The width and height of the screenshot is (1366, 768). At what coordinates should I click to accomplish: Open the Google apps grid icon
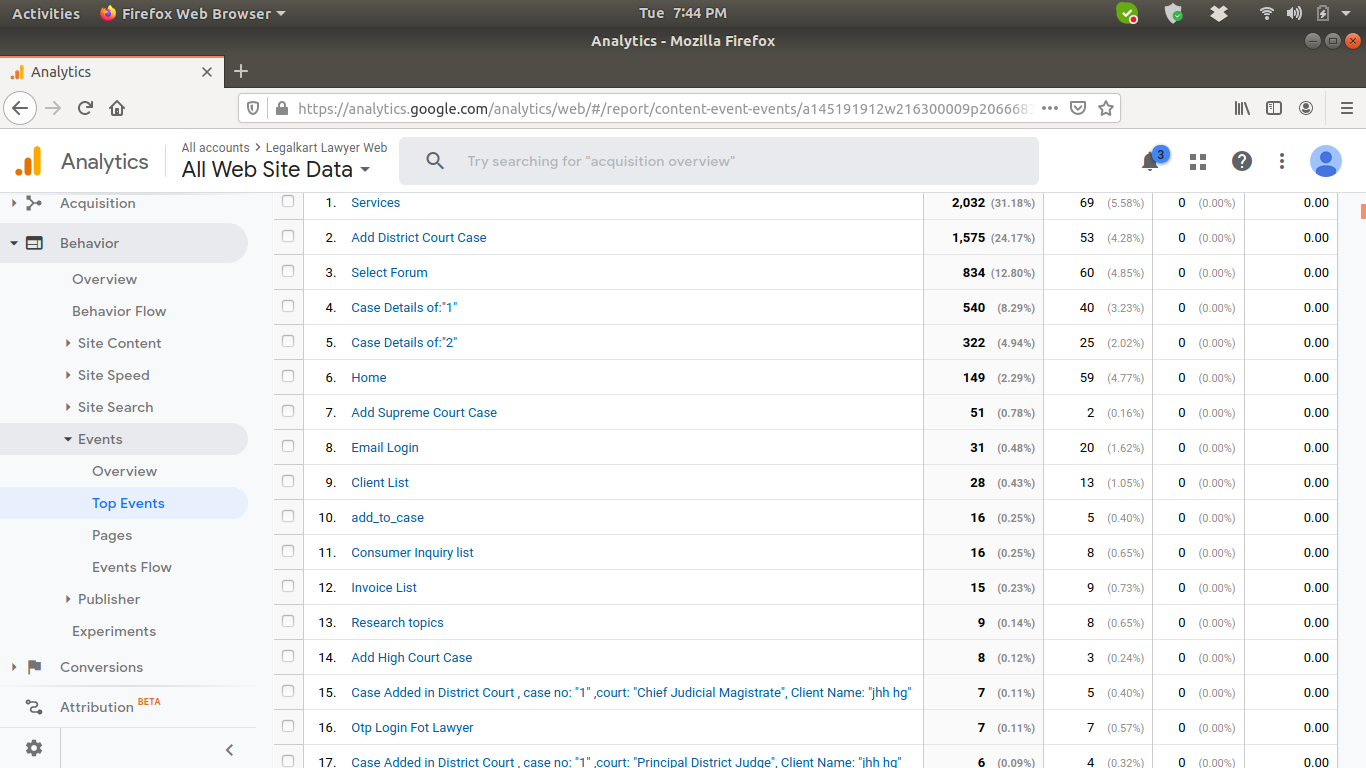pos(1197,162)
